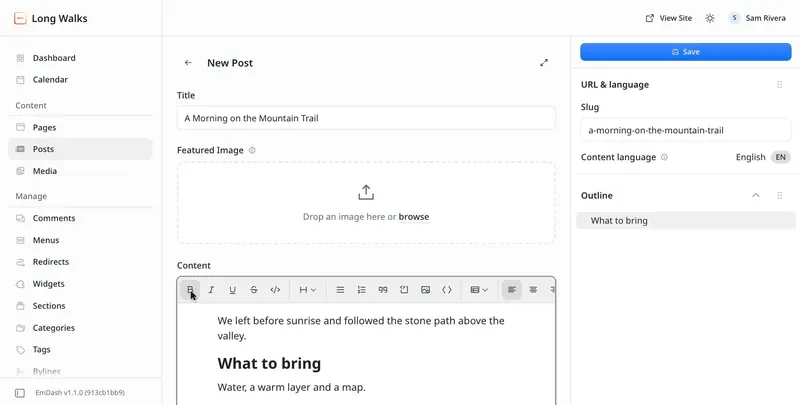Viewport: 800px width, 405px height.
Task: Insert image from the editor toolbar
Action: [426, 290]
